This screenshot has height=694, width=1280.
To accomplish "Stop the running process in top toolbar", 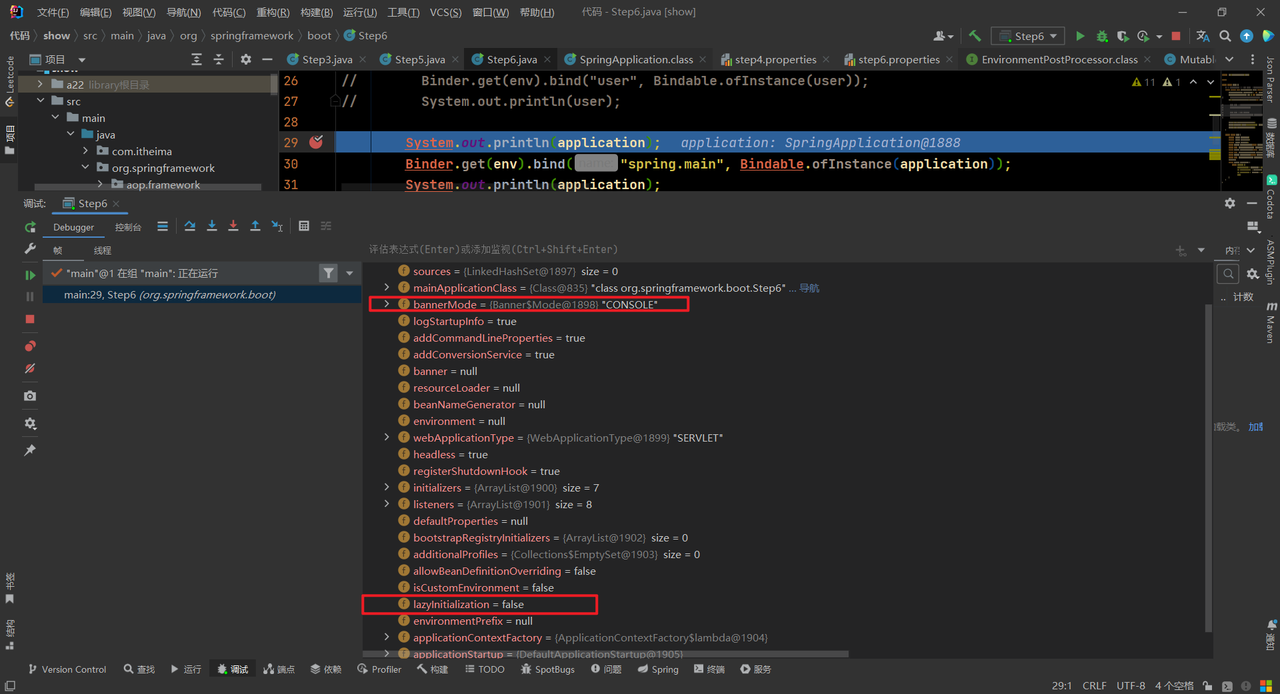I will pyautogui.click(x=1176, y=36).
